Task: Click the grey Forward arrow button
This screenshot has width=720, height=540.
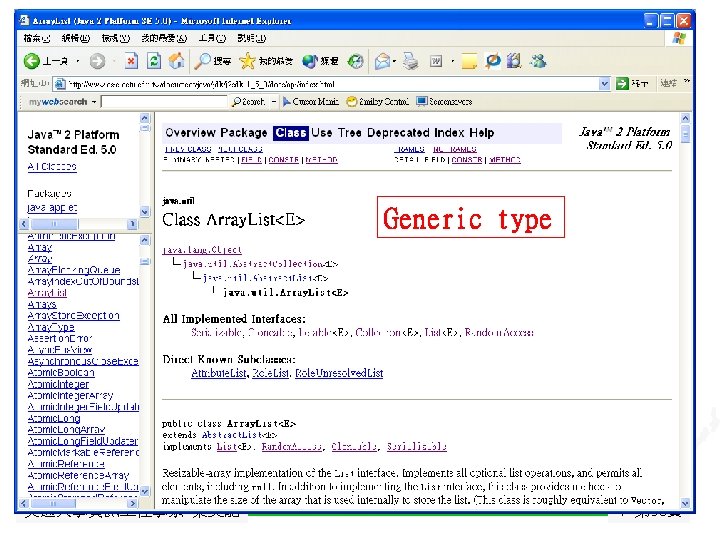Action: pyautogui.click(x=97, y=61)
